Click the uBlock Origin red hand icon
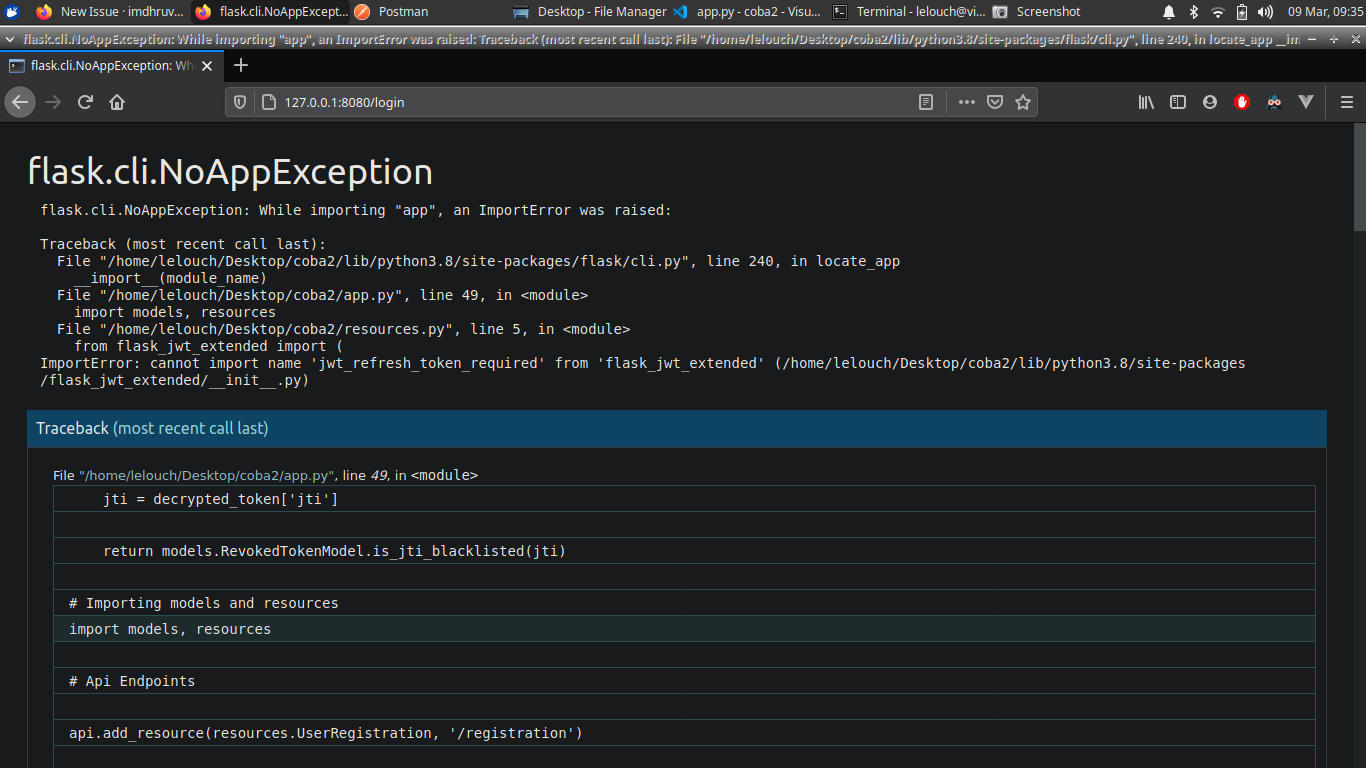1366x768 pixels. click(1242, 101)
